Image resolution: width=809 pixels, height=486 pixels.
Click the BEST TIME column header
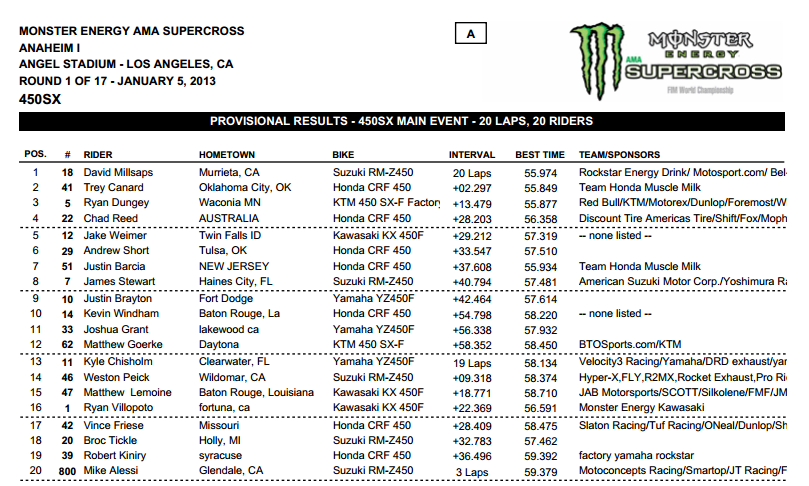pos(540,155)
